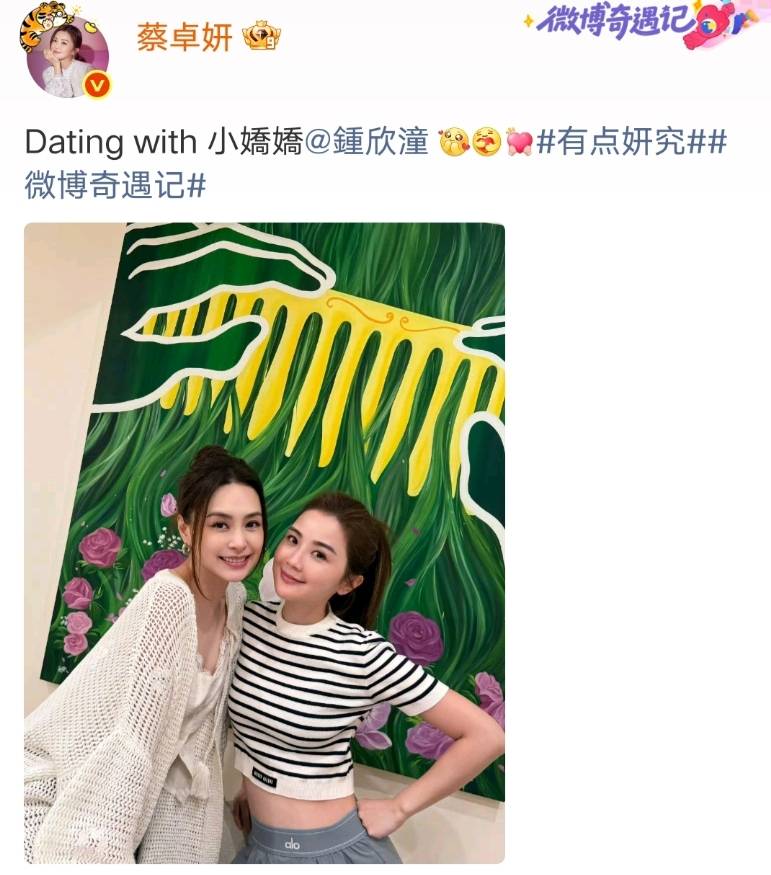The width and height of the screenshot is (771, 875).
Task: Click the 'Dating with 小嬌嬌' post text
Action: coord(164,142)
